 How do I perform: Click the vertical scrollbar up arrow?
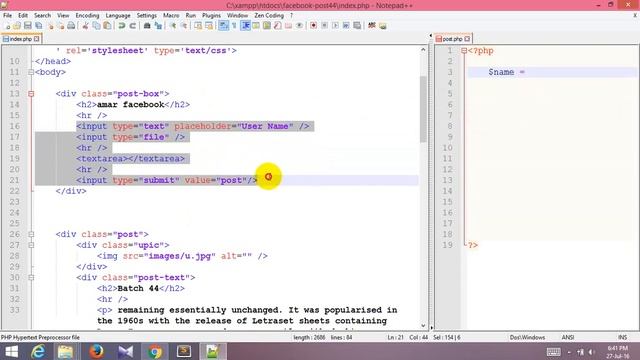[x=423, y=50]
